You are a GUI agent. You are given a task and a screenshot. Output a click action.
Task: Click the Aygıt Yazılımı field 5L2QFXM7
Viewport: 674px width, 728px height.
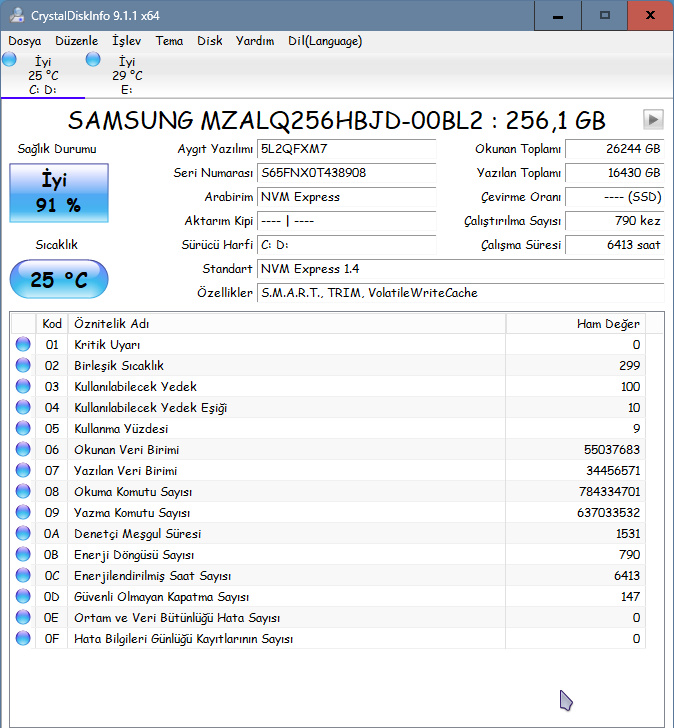point(346,149)
